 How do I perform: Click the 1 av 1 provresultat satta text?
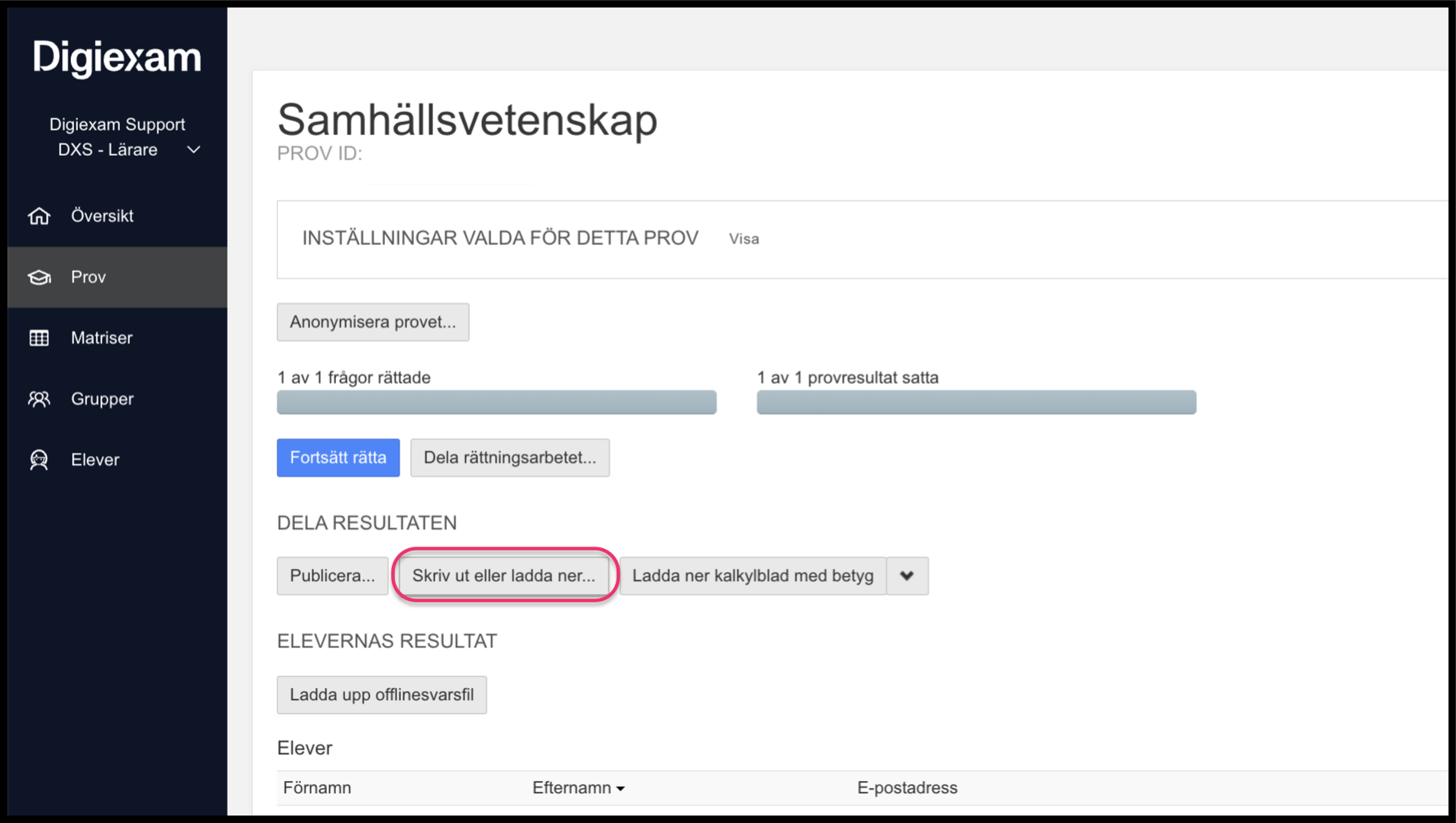tap(848, 378)
